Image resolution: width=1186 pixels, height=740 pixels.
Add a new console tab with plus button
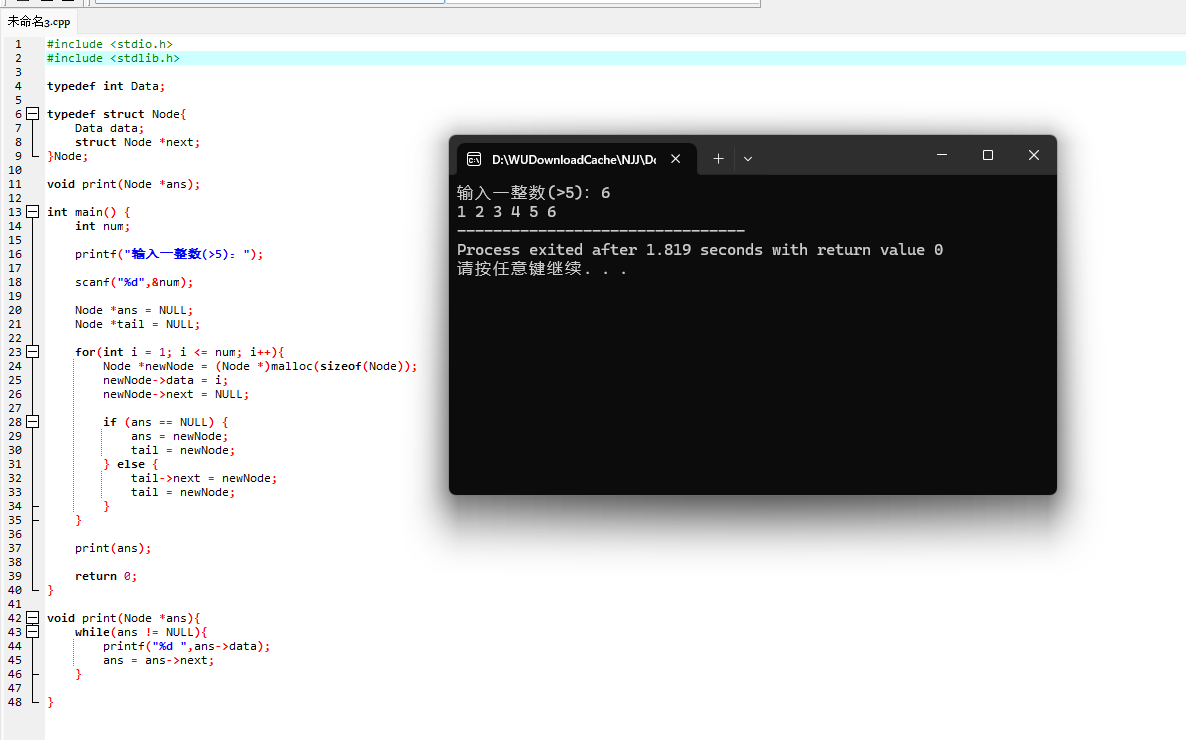718,159
